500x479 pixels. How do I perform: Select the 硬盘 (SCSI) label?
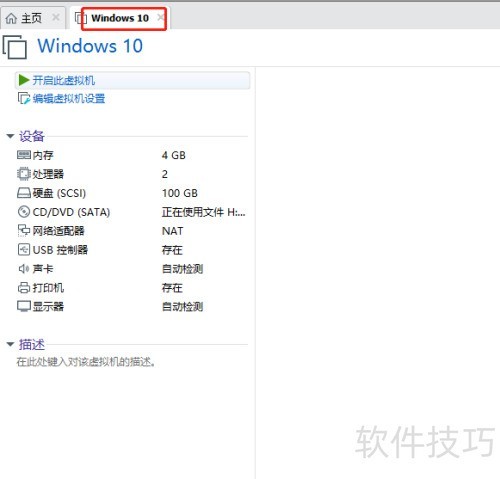point(59,193)
